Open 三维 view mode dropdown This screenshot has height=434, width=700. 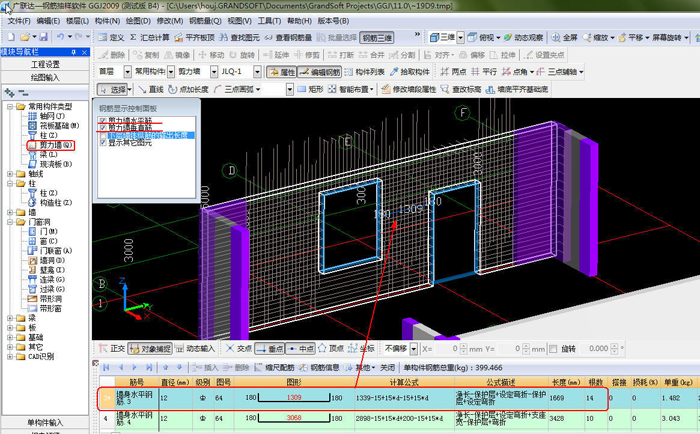click(x=460, y=38)
